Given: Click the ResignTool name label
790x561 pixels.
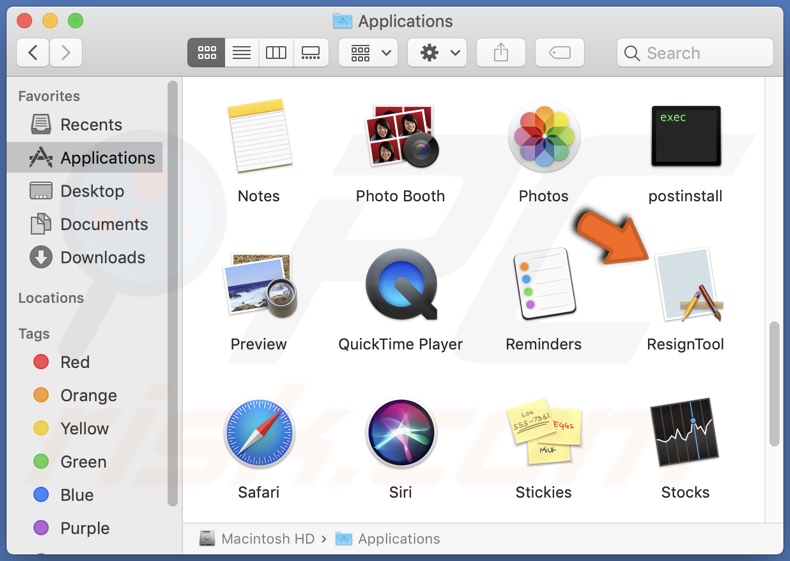Looking at the screenshot, I should pos(685,344).
